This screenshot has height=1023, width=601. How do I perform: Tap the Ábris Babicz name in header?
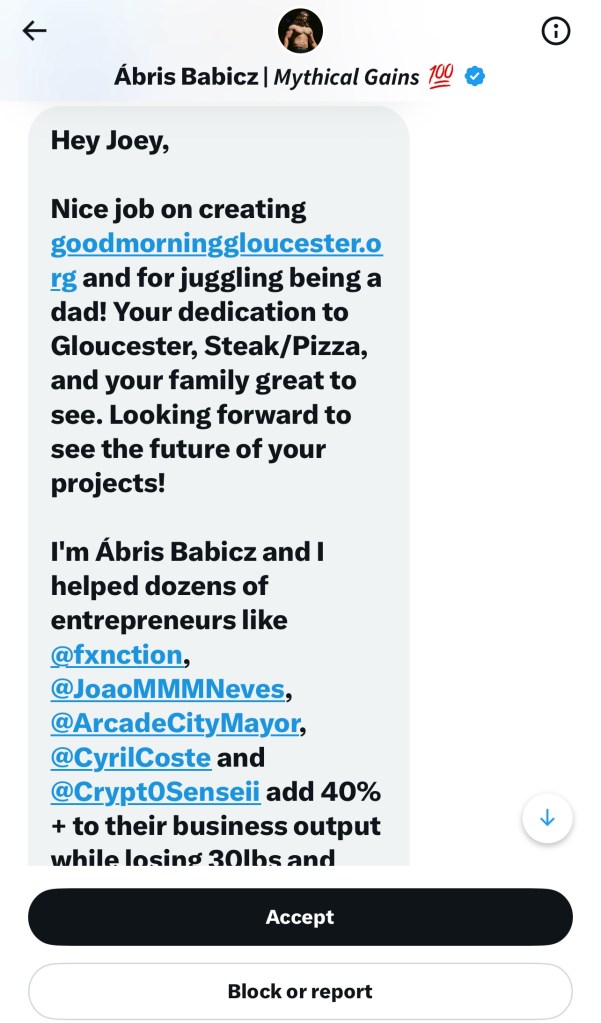(x=184, y=77)
